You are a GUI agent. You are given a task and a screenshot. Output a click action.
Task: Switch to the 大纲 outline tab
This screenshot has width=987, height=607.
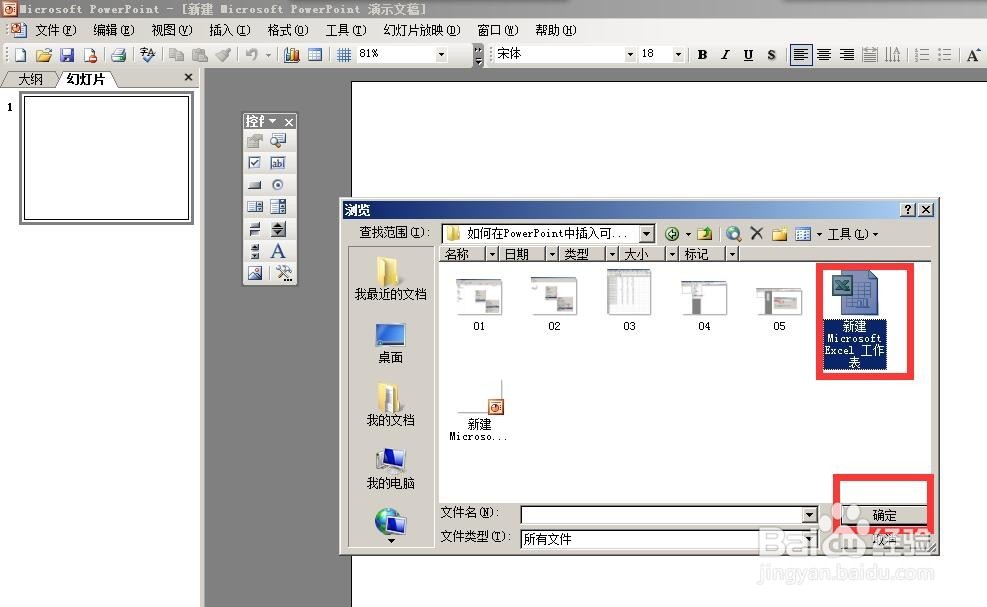click(30, 79)
